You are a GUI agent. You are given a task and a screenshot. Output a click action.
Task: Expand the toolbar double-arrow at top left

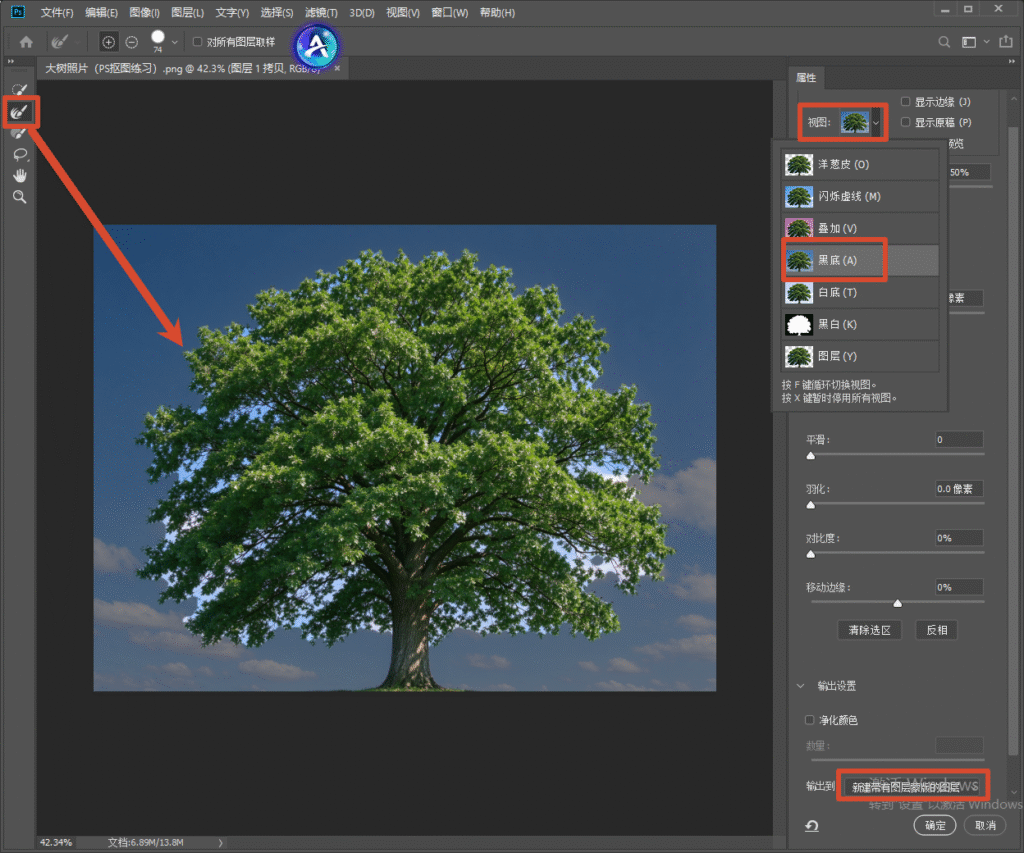click(10, 61)
